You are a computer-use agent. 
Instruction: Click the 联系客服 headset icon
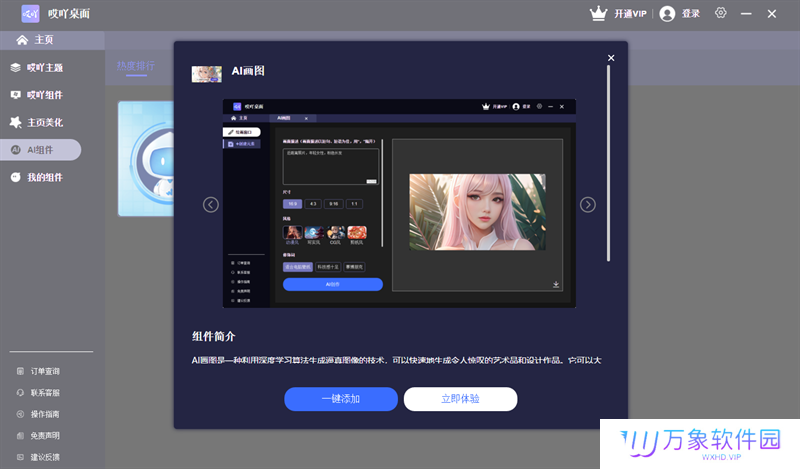pos(20,393)
